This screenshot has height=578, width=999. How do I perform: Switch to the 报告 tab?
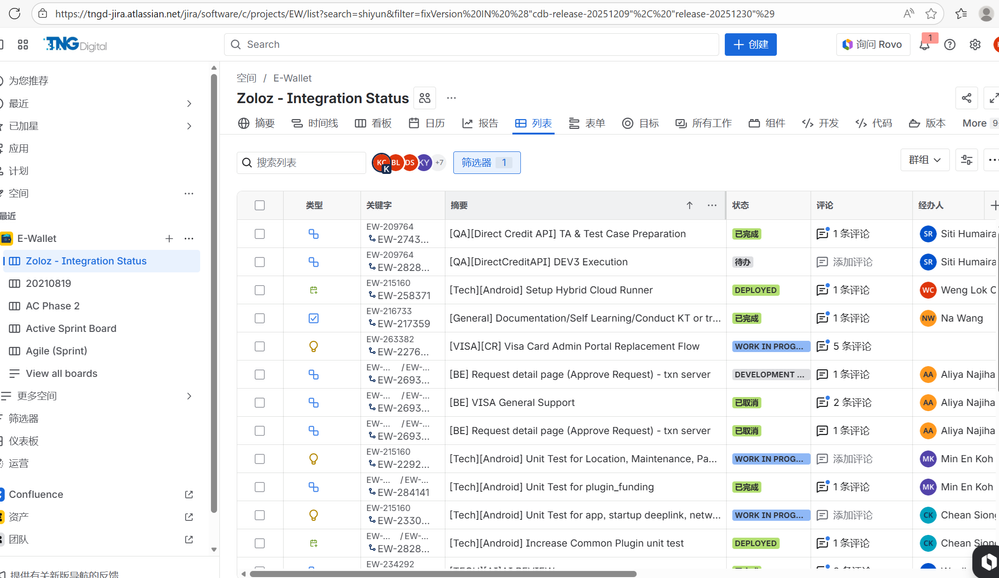point(480,123)
